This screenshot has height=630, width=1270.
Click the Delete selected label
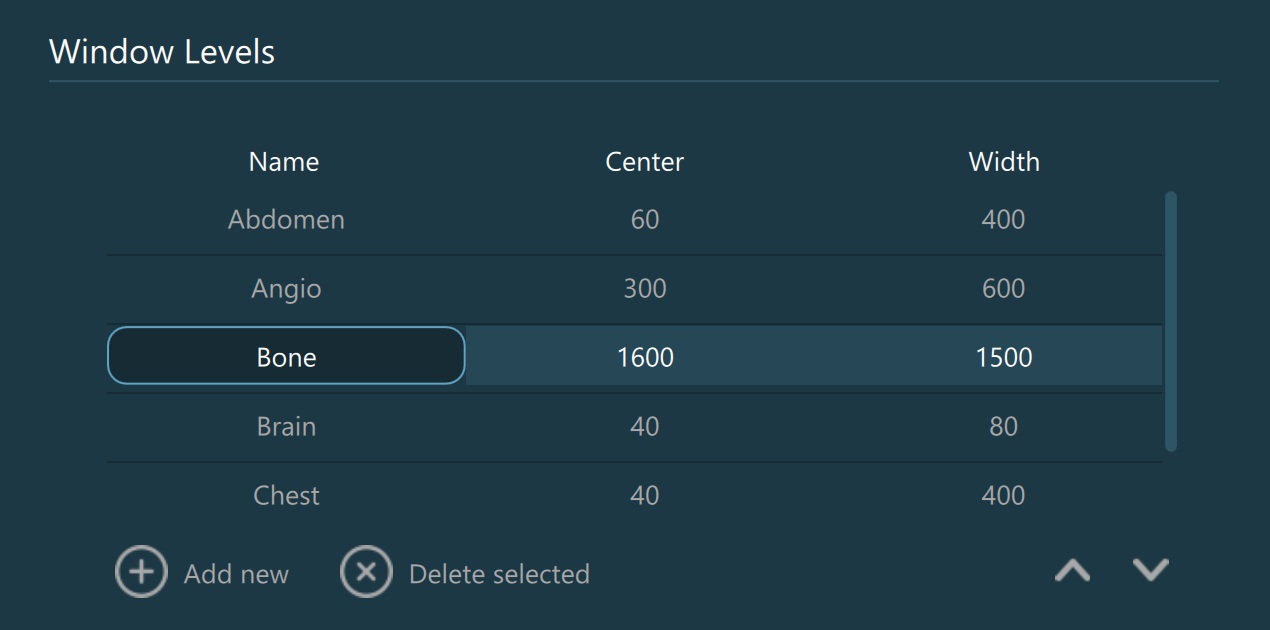click(499, 574)
